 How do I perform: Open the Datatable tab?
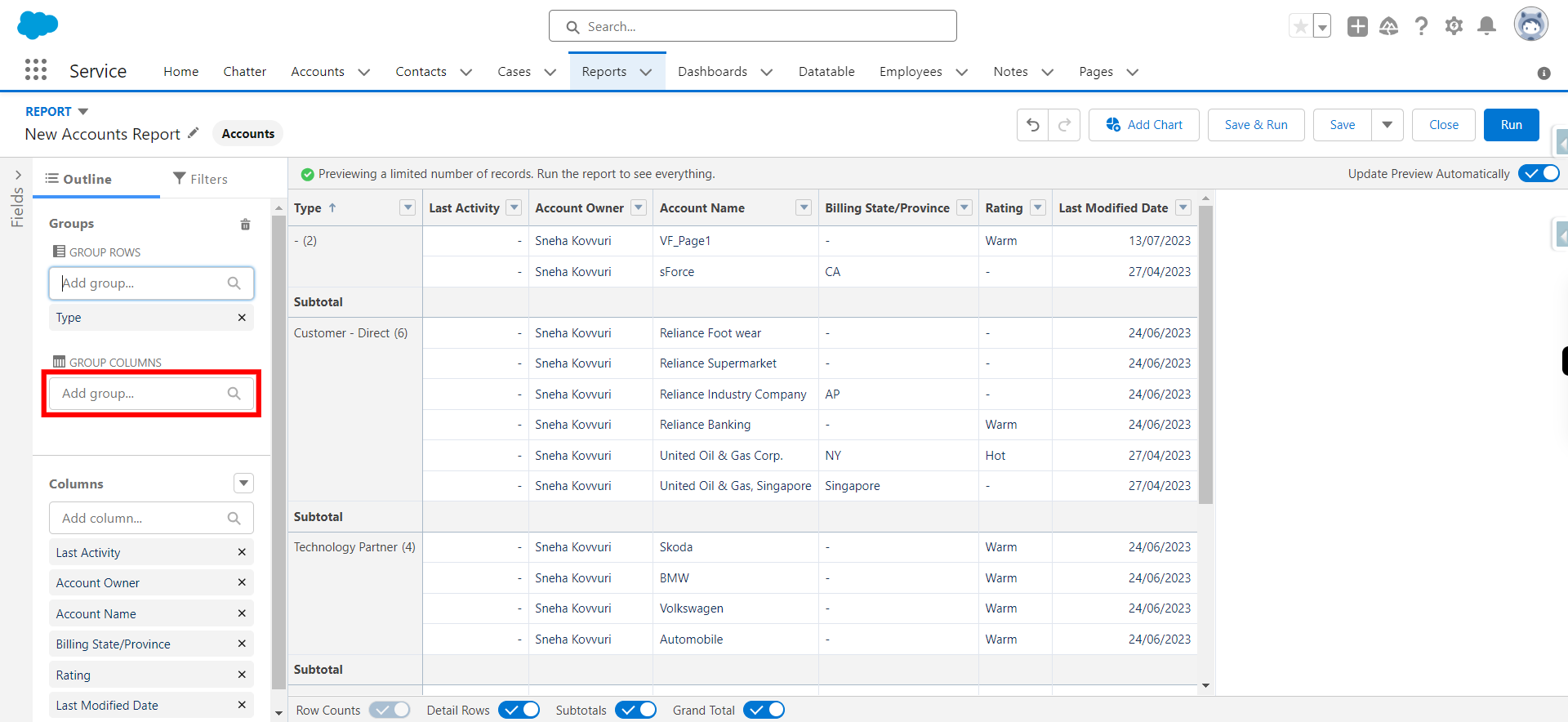[826, 72]
